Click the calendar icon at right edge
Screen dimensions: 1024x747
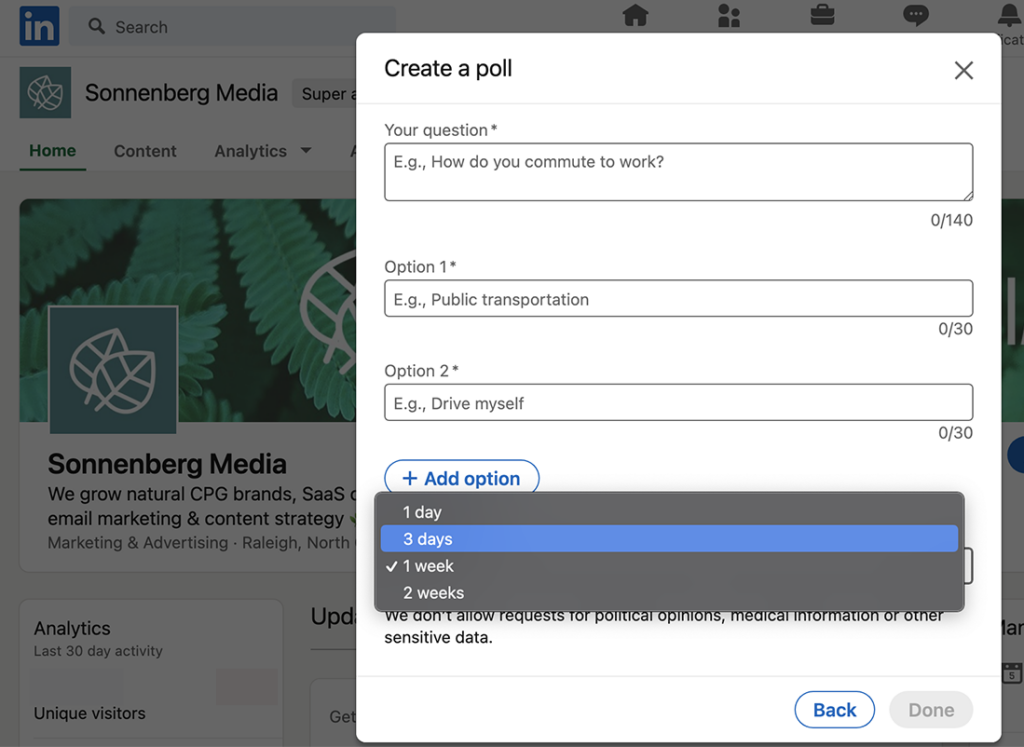pos(1012,673)
